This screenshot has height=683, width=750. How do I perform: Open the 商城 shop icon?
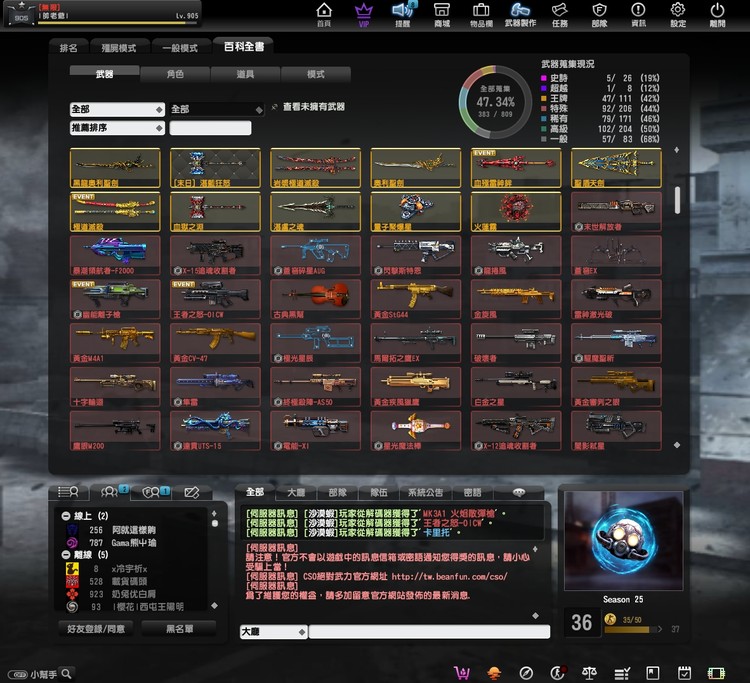point(441,13)
